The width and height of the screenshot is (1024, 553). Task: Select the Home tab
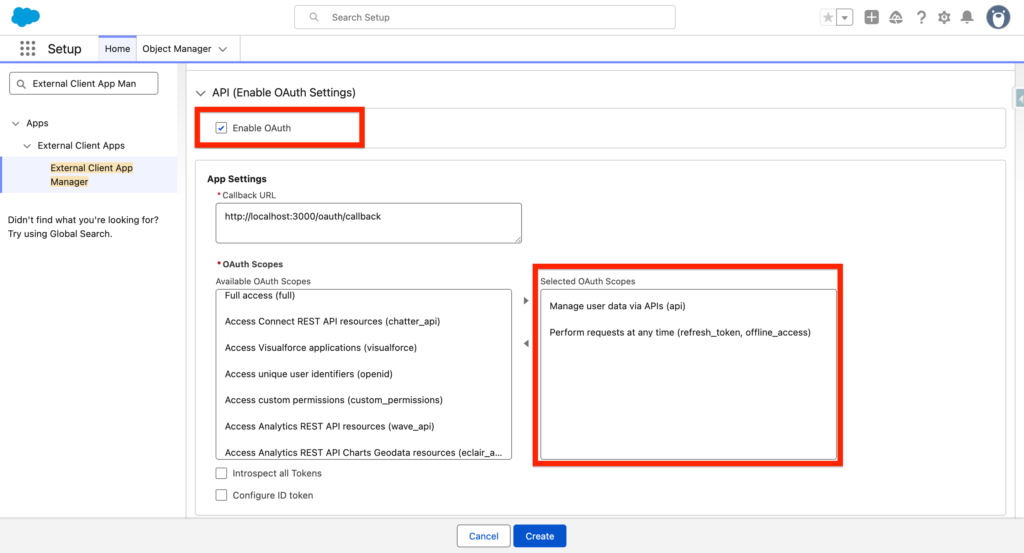tap(117, 49)
